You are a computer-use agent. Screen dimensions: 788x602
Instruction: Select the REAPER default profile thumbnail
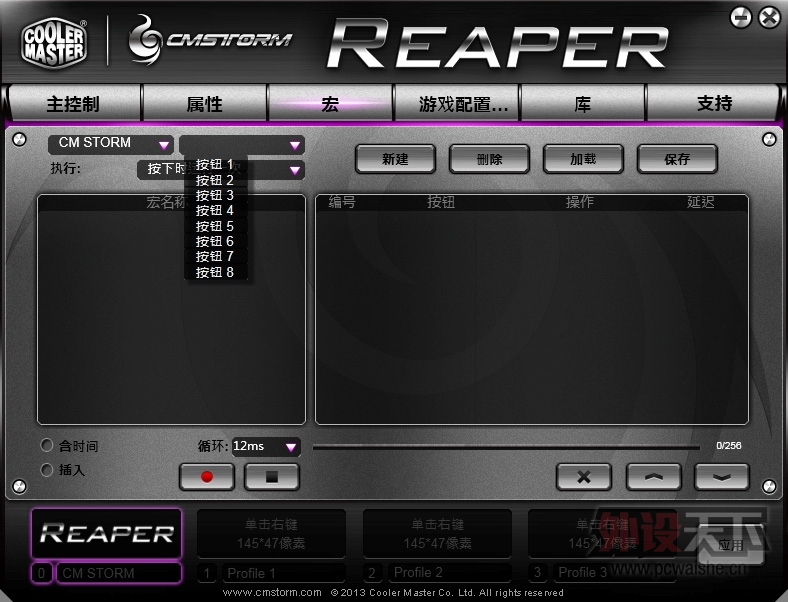[x=107, y=533]
